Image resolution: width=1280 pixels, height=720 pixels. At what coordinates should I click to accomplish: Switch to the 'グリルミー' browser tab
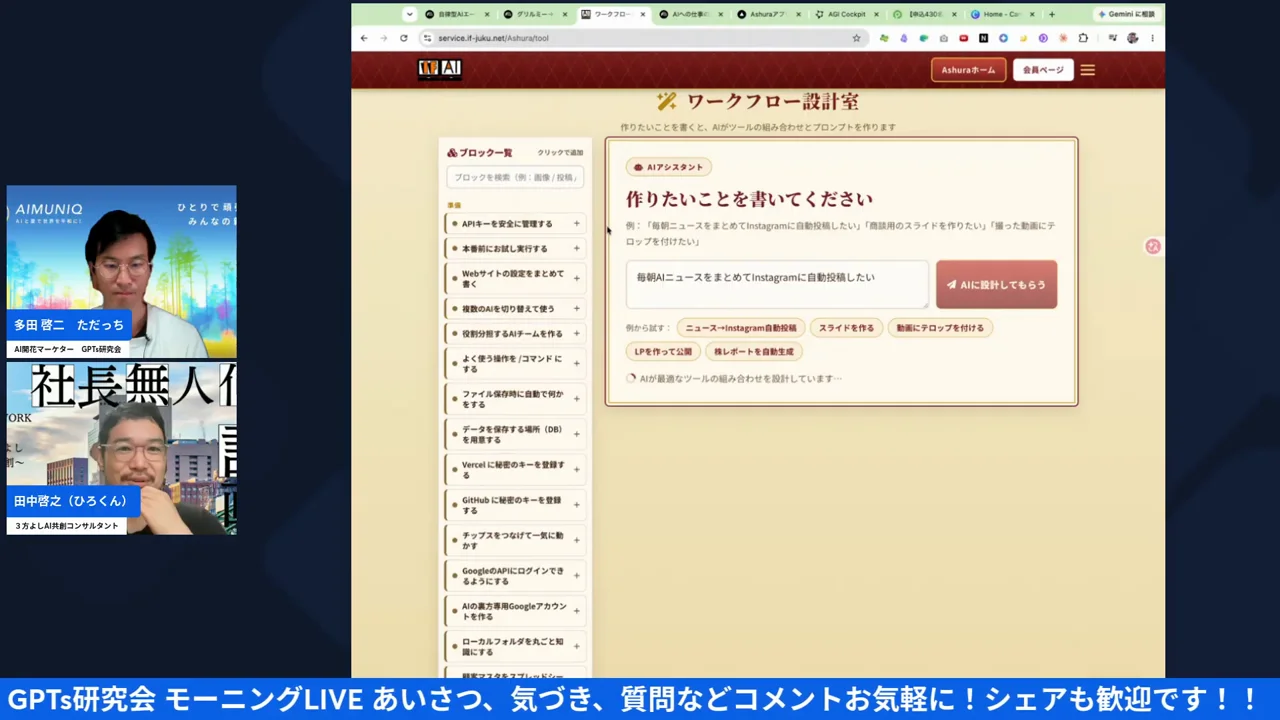(535, 14)
